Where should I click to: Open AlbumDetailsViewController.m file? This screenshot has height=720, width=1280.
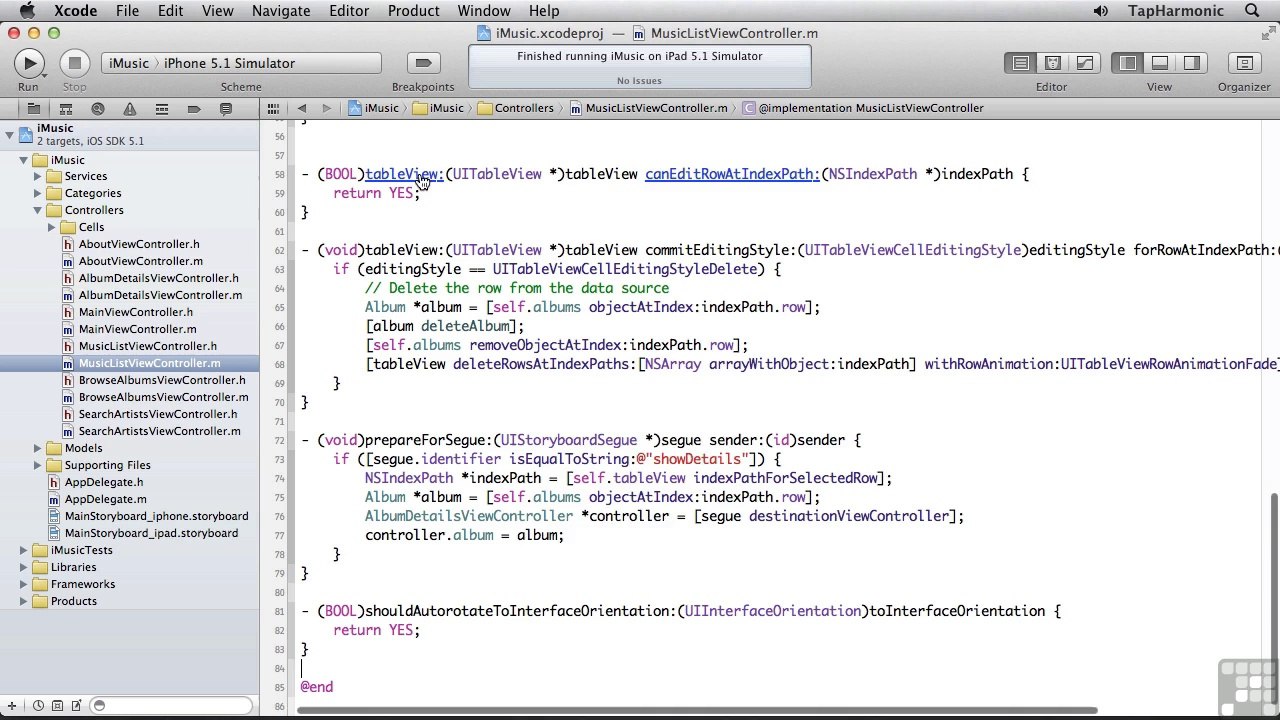pos(160,295)
